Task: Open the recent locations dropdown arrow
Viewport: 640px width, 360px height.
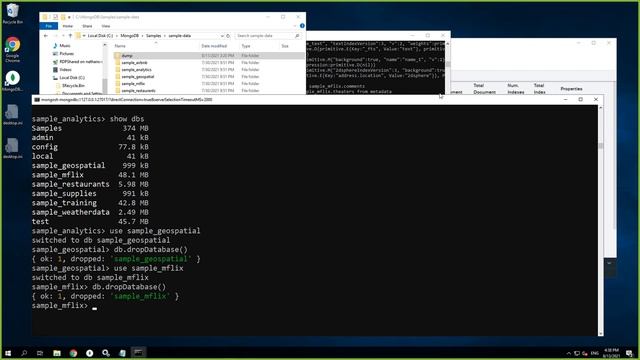Action: pyautogui.click(x=62, y=36)
